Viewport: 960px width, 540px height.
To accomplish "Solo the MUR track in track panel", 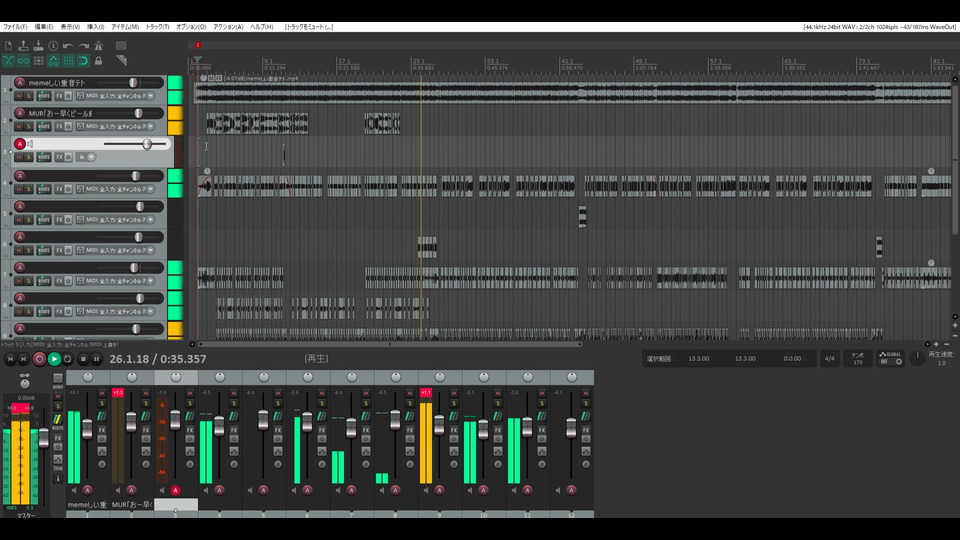I will tap(30, 127).
